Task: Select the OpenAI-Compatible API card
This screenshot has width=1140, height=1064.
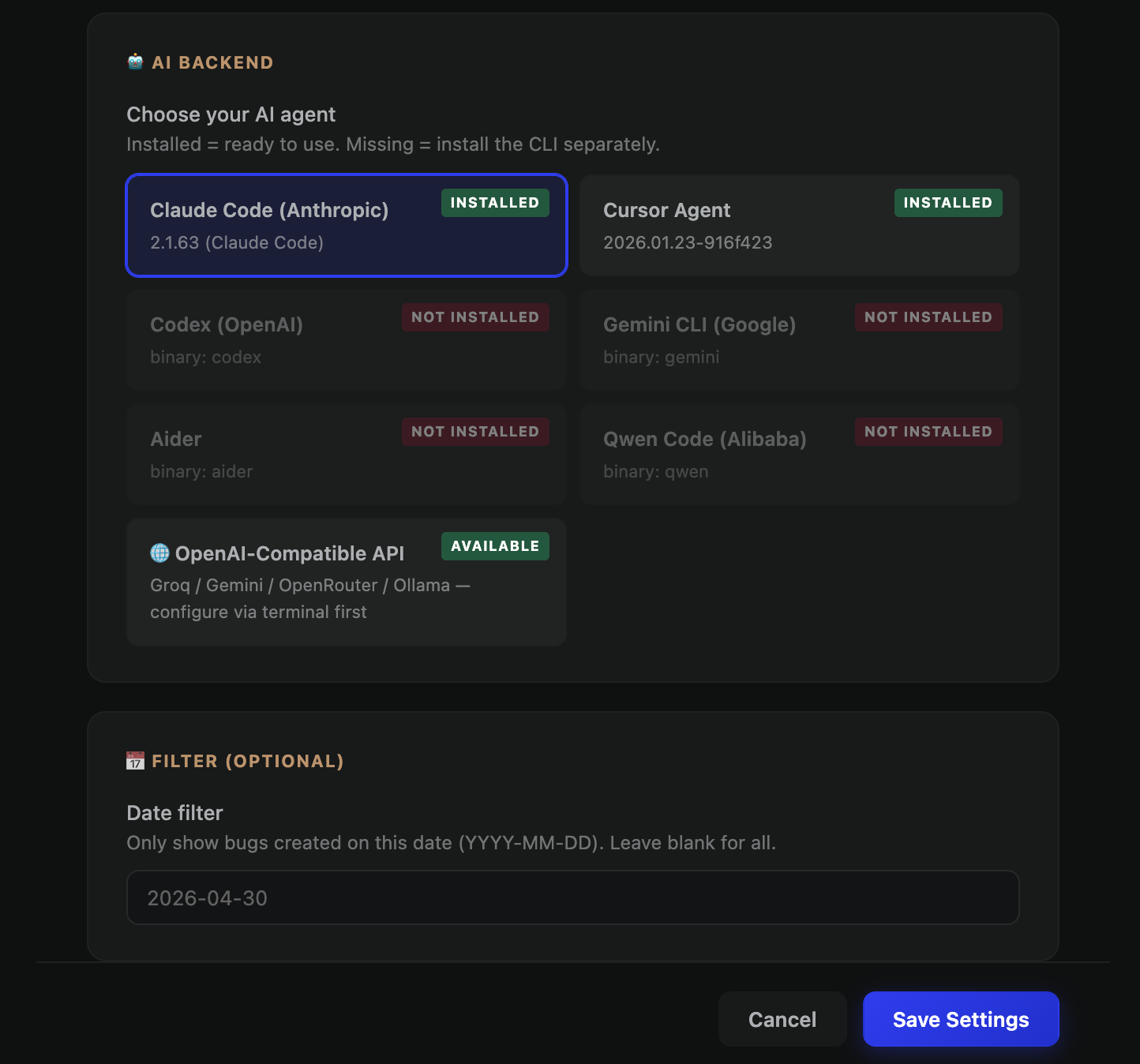Action: point(347,582)
